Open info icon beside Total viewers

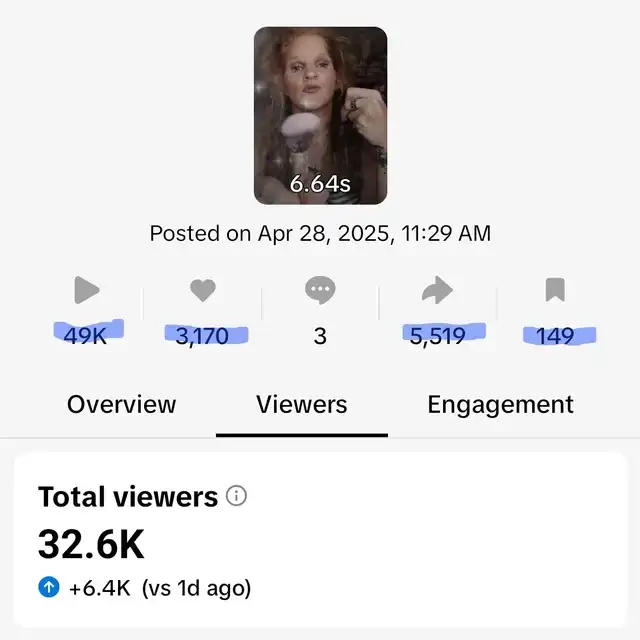(x=237, y=496)
